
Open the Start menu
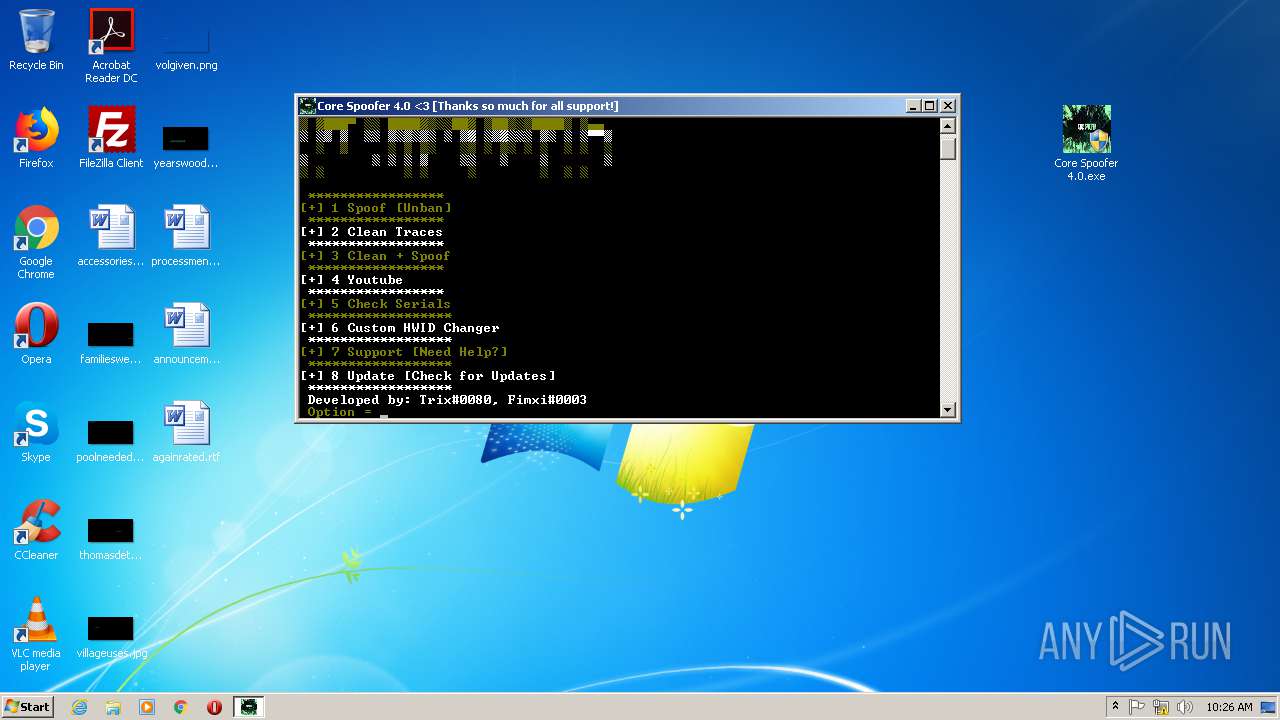point(28,707)
